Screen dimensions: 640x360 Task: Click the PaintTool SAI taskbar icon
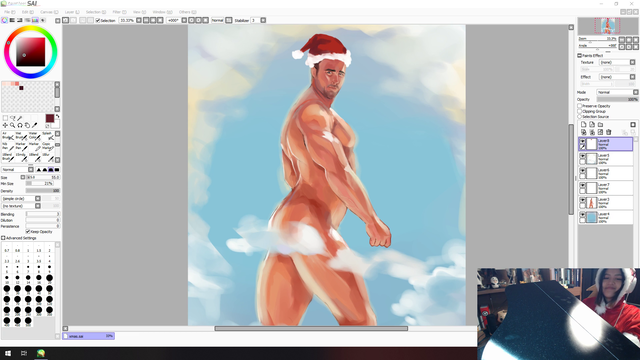(x=40, y=353)
